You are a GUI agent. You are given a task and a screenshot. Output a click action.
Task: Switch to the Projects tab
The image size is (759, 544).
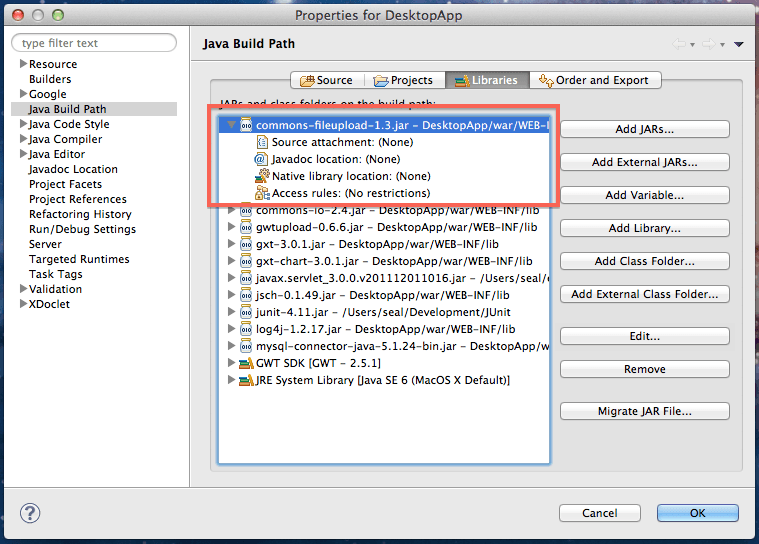click(x=404, y=80)
